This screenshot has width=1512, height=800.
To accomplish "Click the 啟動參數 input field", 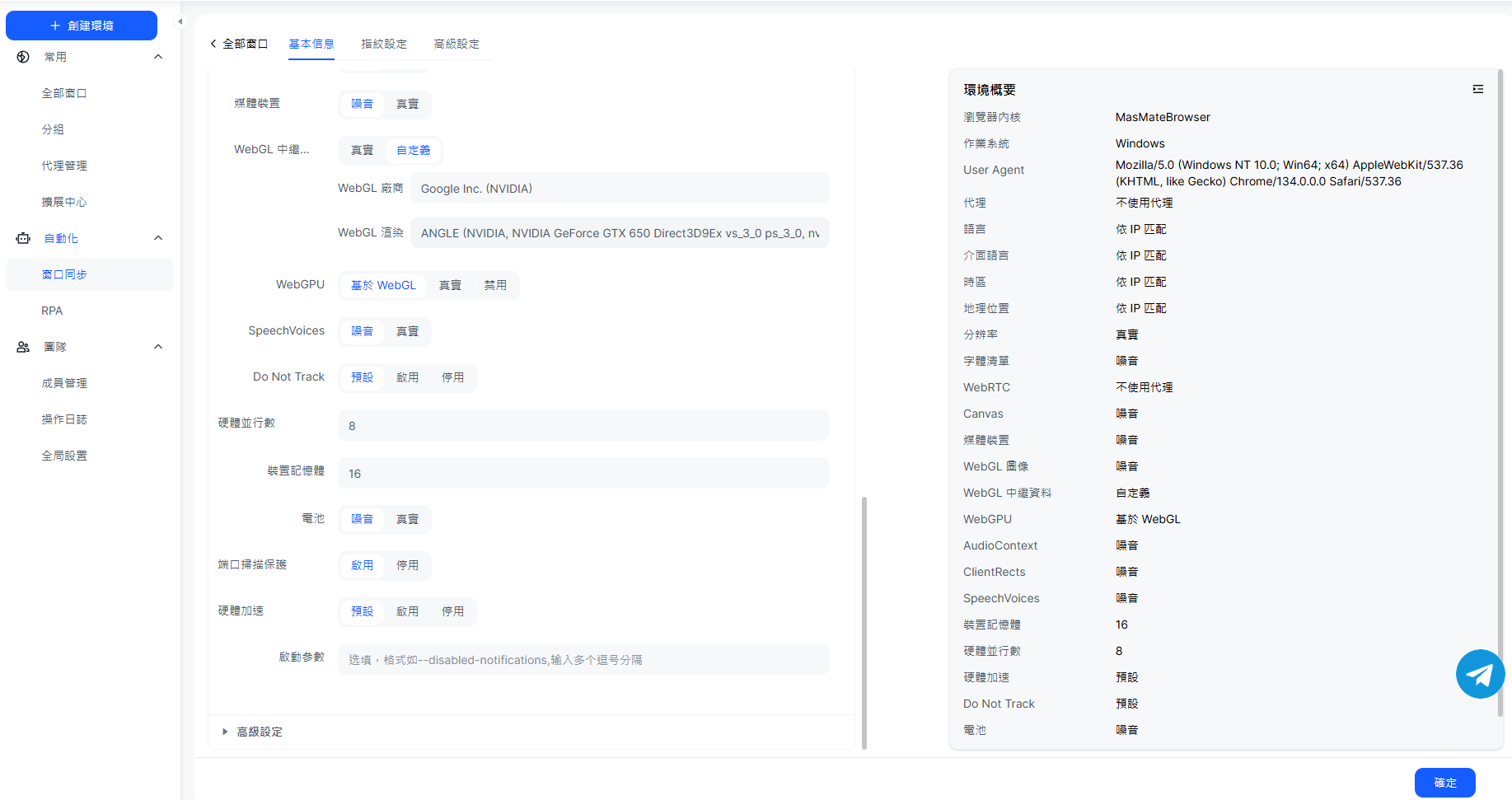I will 583,660.
